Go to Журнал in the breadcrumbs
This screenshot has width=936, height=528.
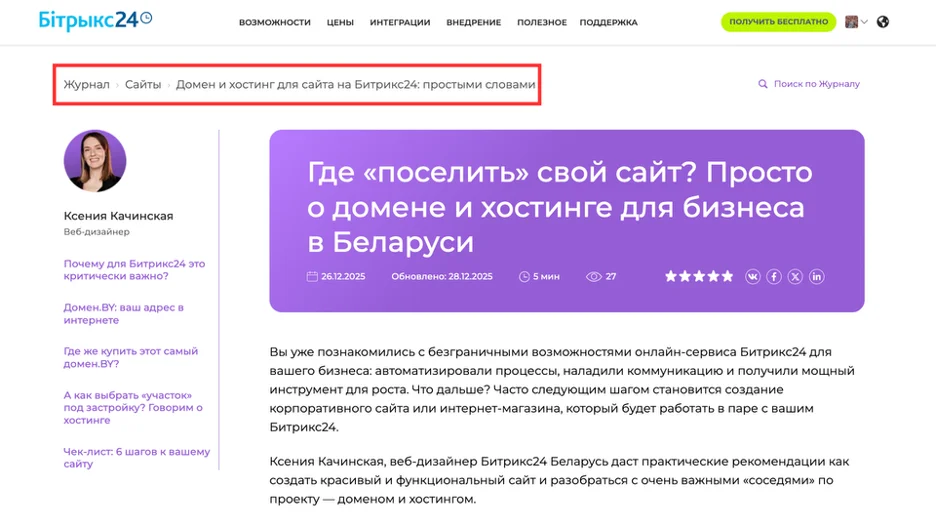pos(87,85)
